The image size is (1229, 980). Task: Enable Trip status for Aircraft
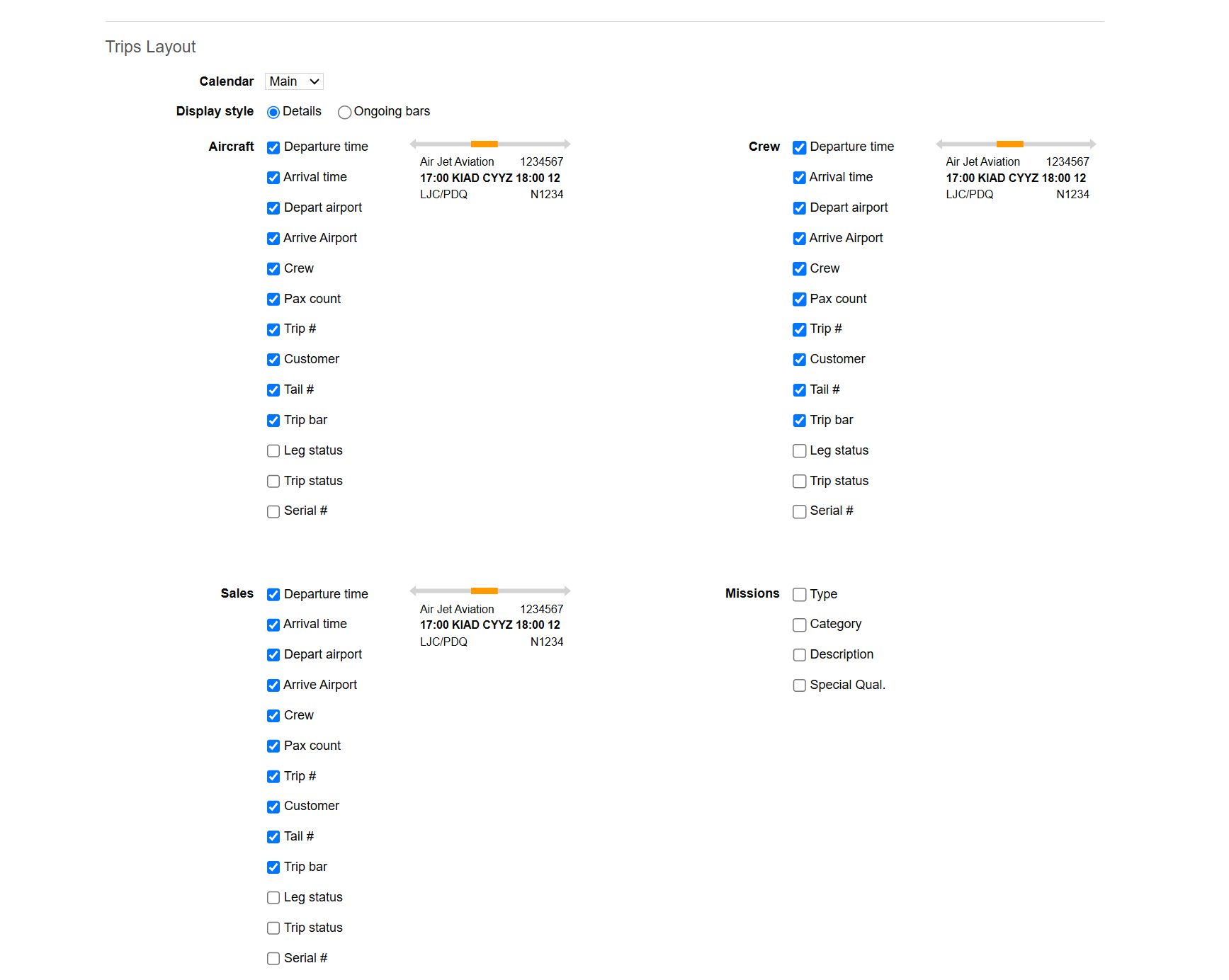273,481
